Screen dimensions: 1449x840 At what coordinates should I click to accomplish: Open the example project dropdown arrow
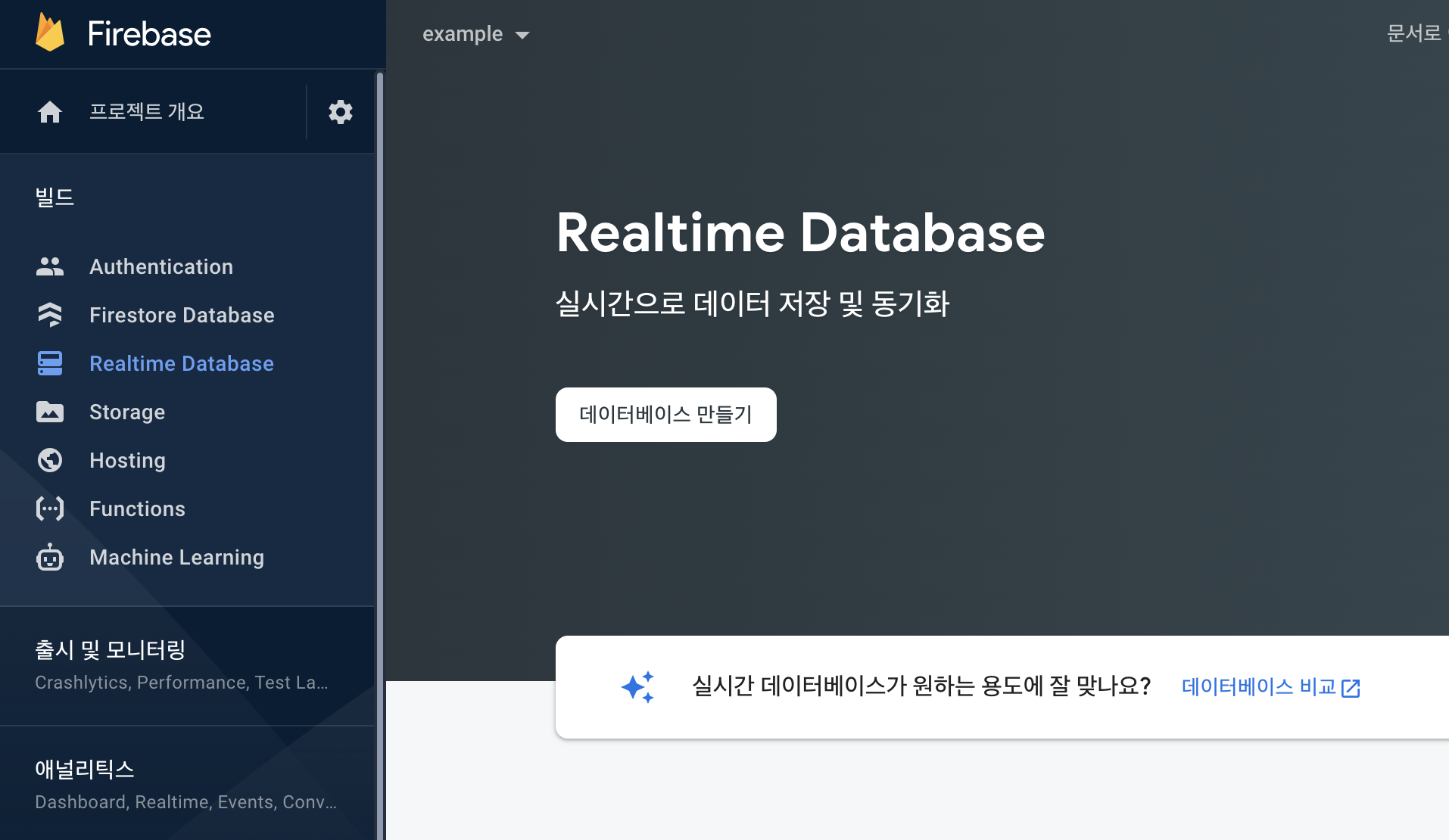[522, 35]
